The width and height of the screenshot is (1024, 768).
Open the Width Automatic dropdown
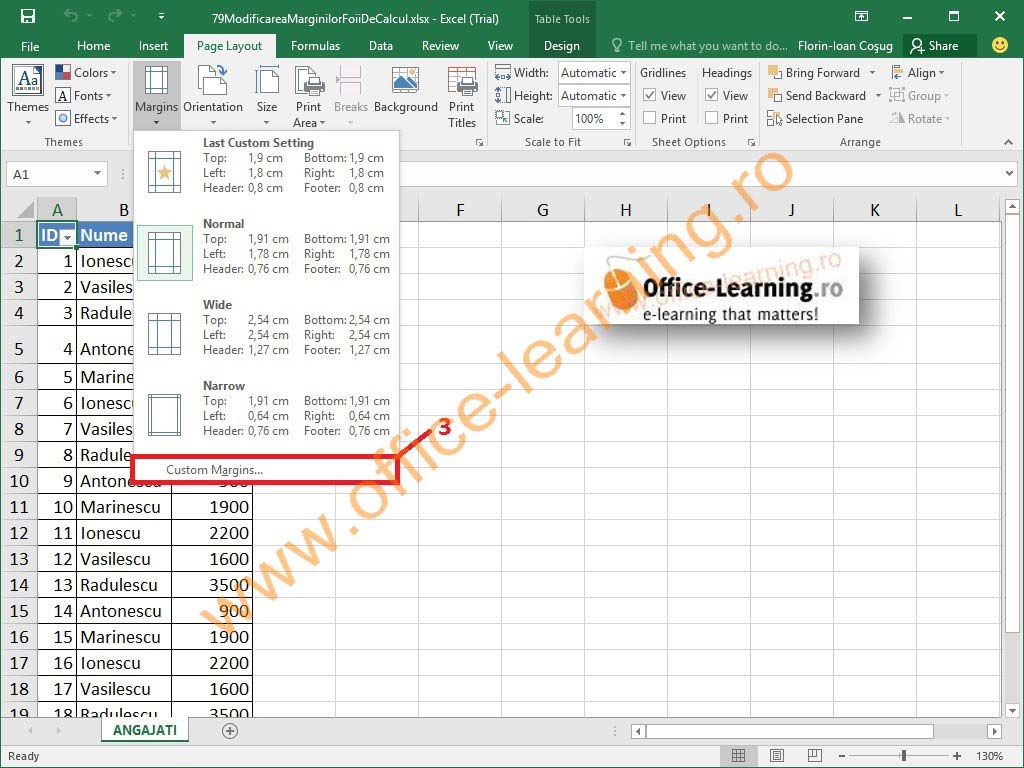tap(624, 72)
